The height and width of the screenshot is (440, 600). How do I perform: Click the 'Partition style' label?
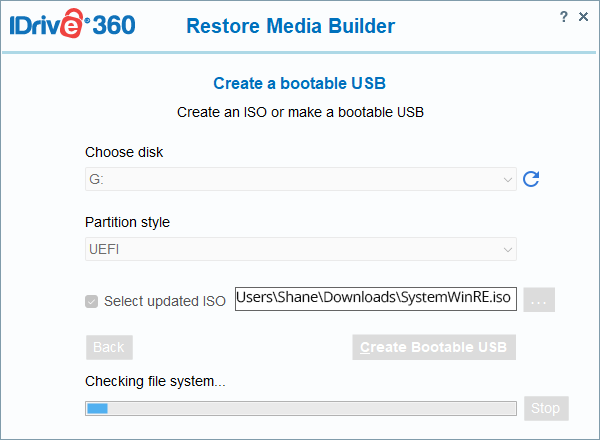[x=127, y=222]
